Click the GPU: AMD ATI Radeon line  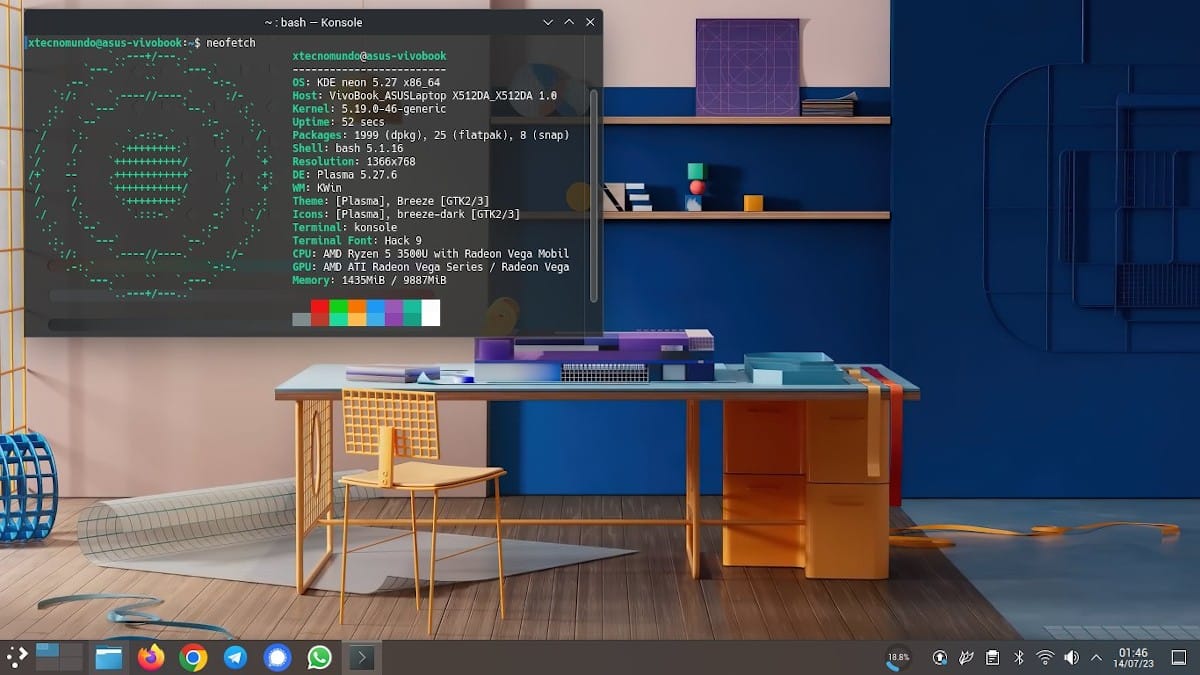tap(430, 266)
